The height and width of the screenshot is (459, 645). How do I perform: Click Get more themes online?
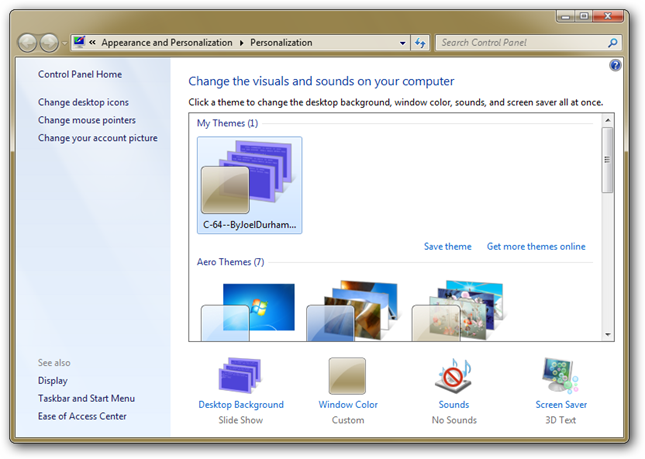536,246
